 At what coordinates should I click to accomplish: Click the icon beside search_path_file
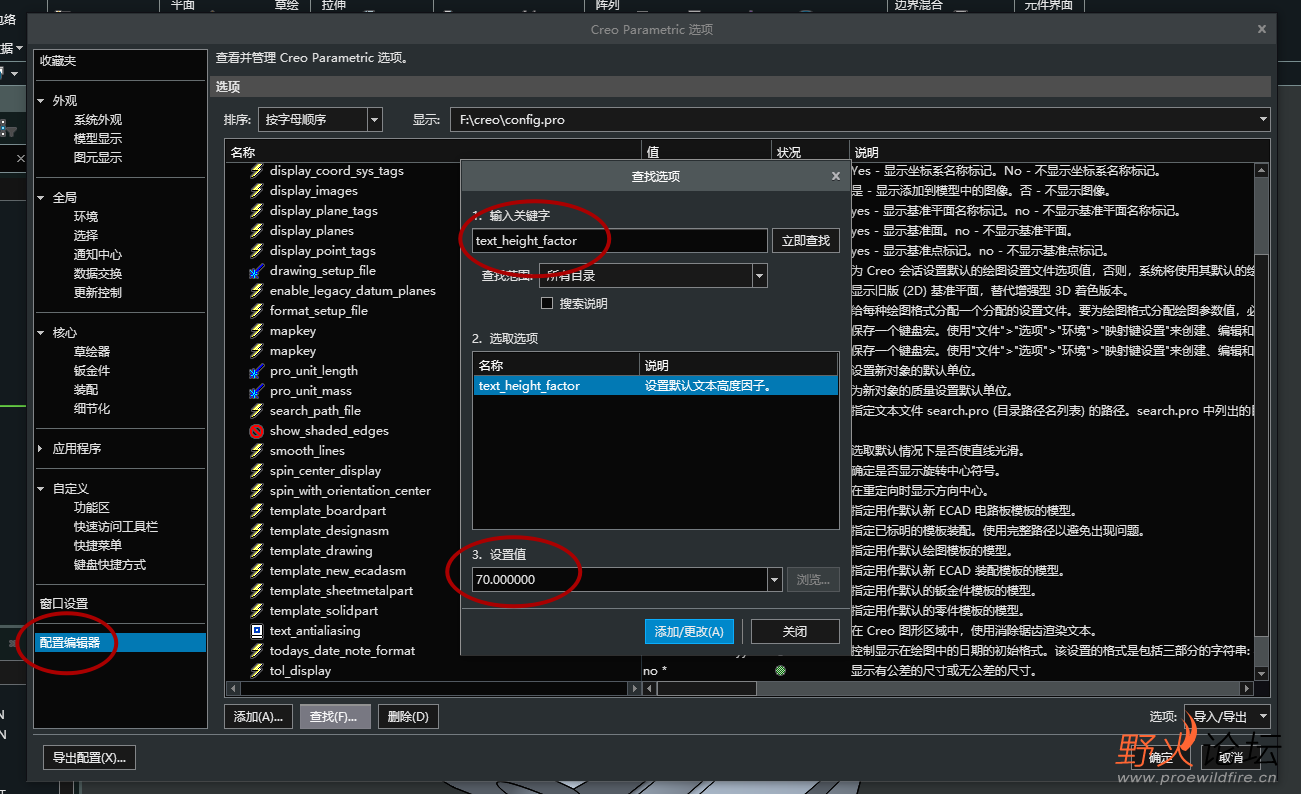257,411
